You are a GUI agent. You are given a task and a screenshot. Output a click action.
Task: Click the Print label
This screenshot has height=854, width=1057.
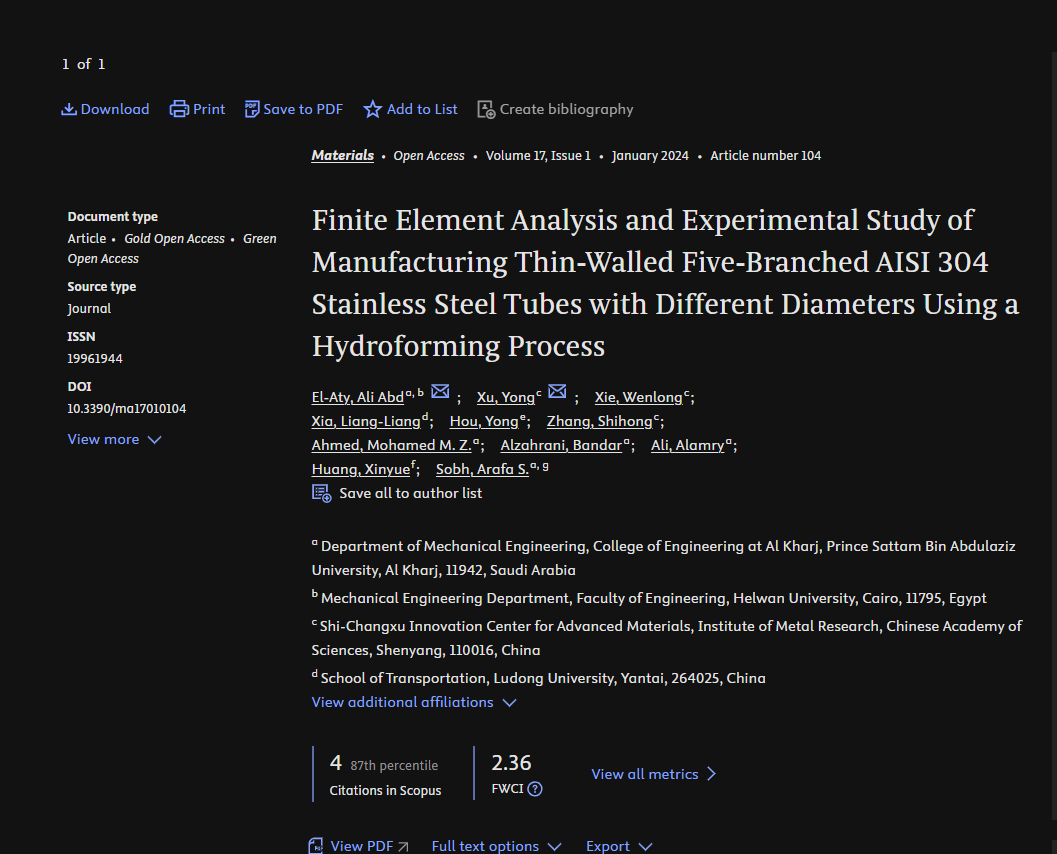[209, 109]
